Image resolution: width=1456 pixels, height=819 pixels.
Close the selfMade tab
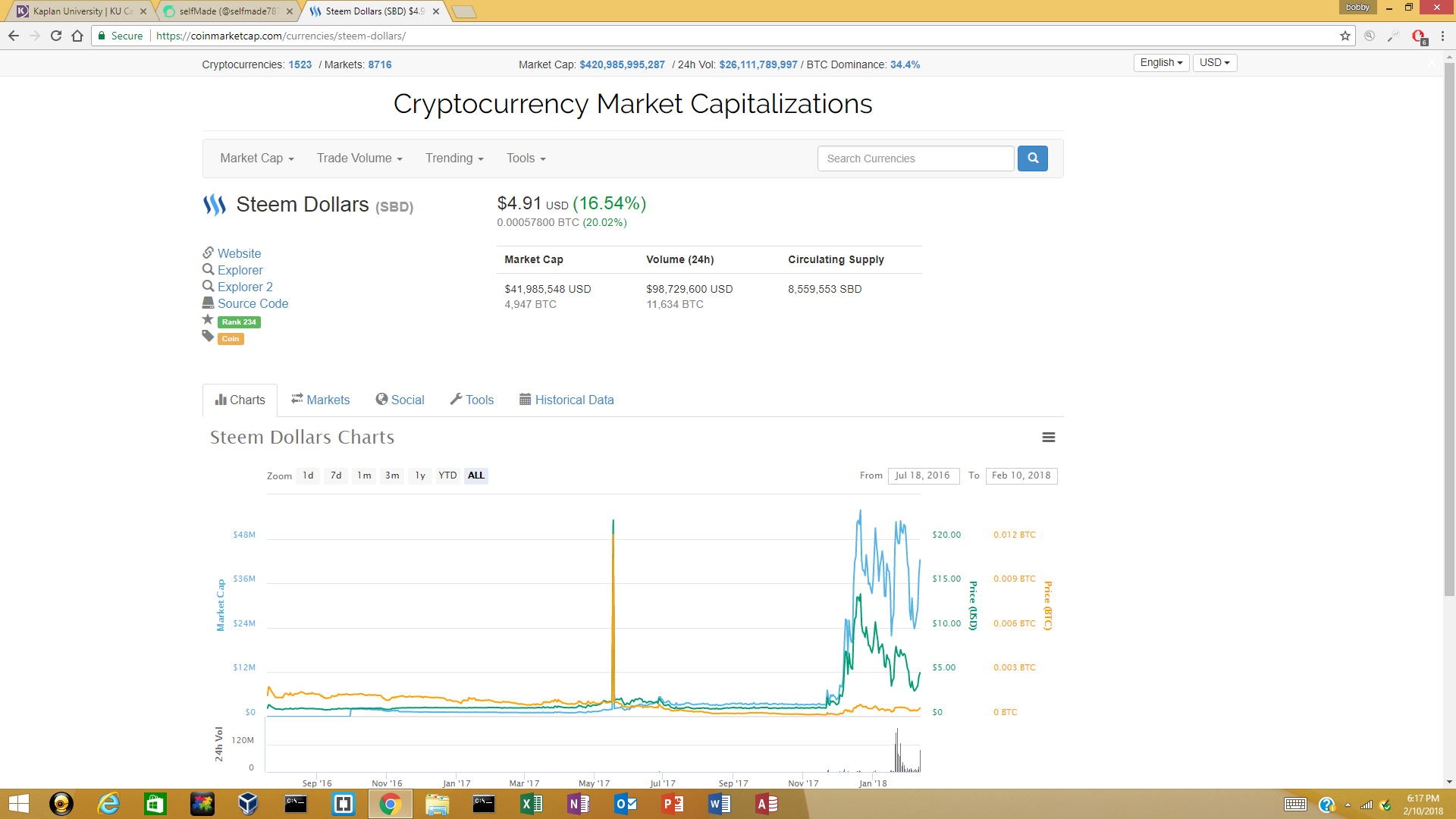290,11
